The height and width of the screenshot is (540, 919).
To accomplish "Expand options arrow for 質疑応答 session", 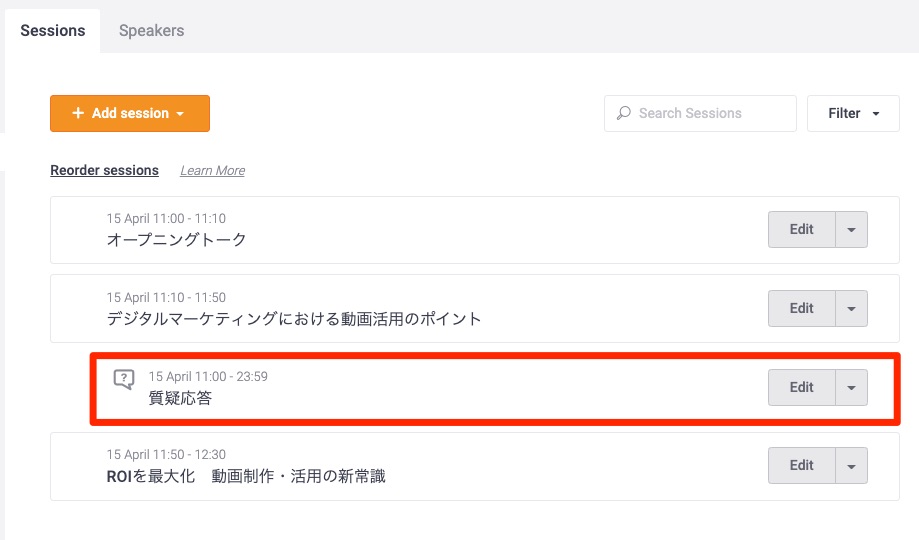I will click(851, 387).
